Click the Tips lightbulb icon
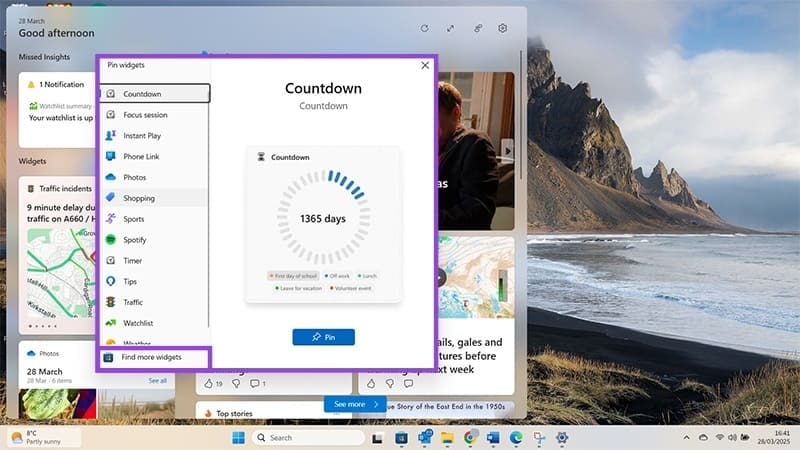This screenshot has height=450, width=800. tap(111, 282)
